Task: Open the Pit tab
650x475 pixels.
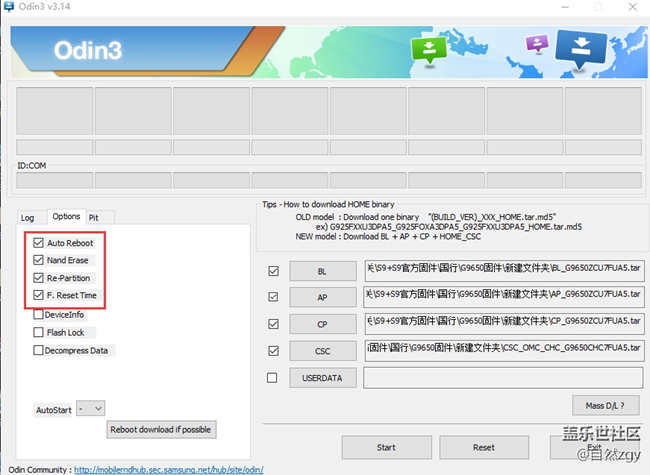Action: [x=94, y=217]
